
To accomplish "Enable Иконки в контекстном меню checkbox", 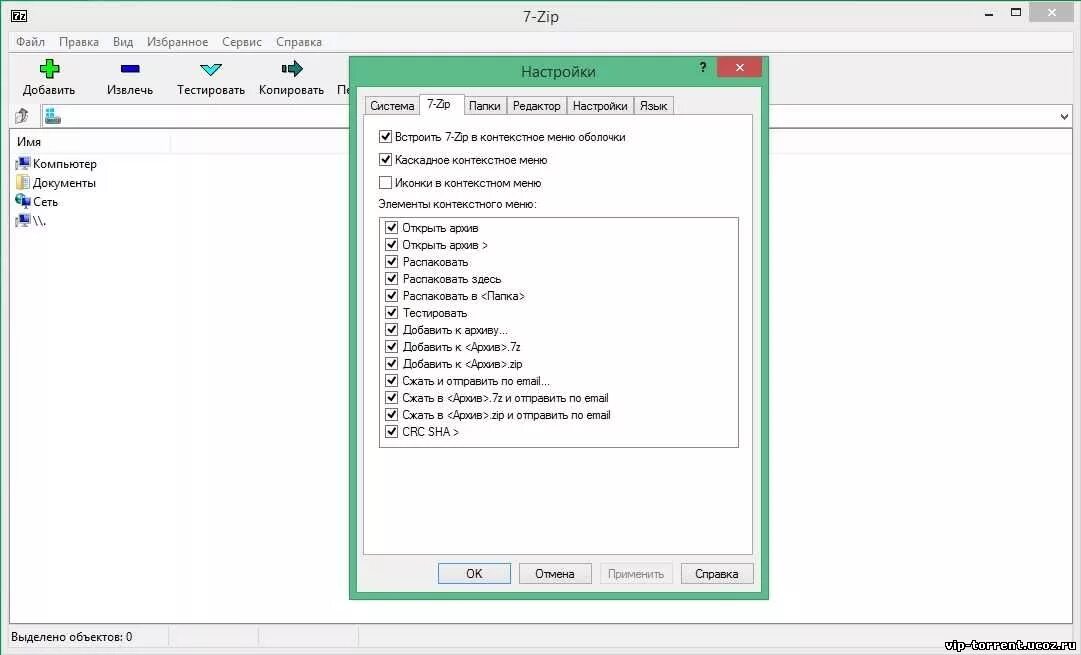I will [385, 183].
